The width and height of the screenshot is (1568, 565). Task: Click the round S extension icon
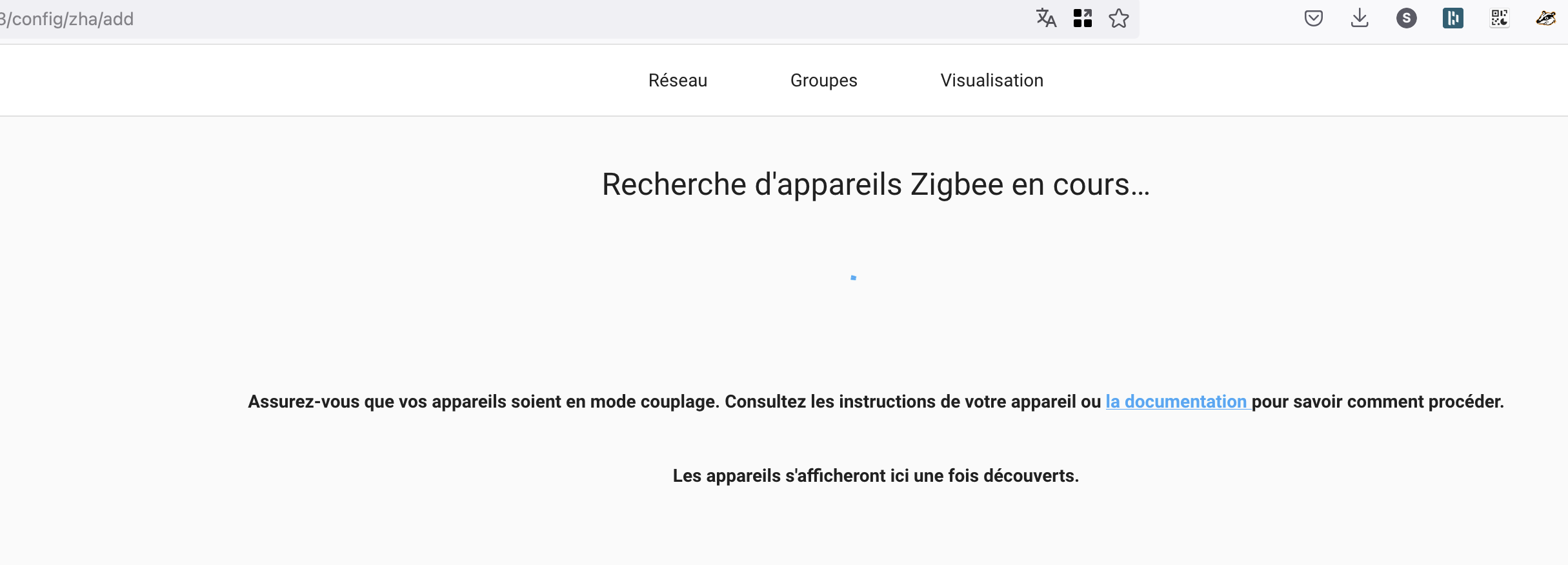[x=1407, y=18]
